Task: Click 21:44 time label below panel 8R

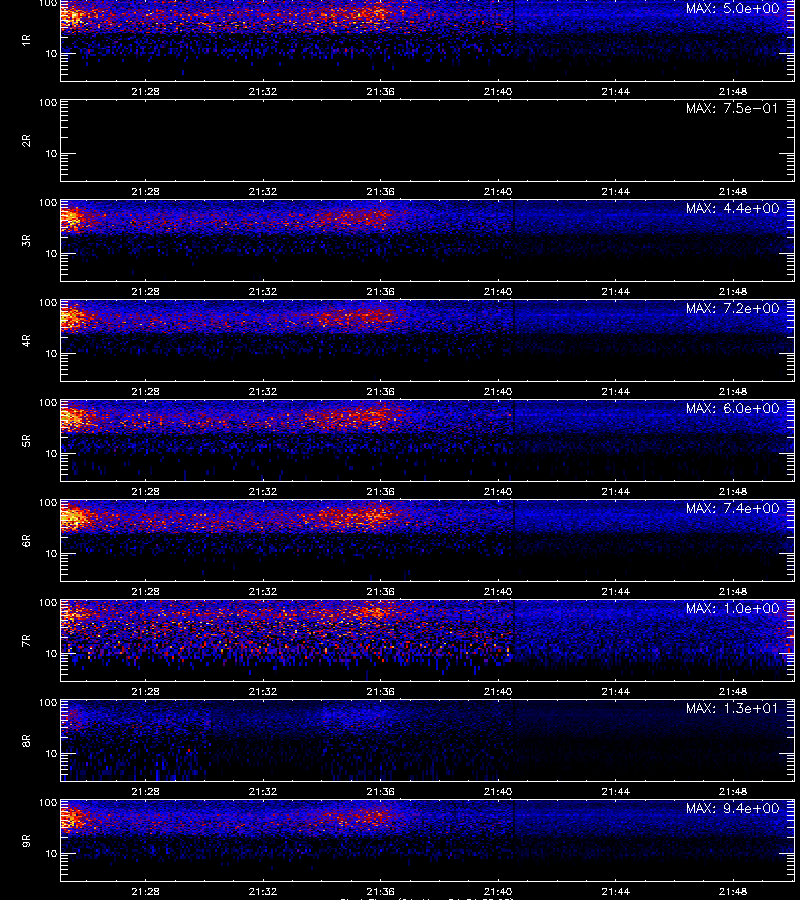Action: pos(615,792)
